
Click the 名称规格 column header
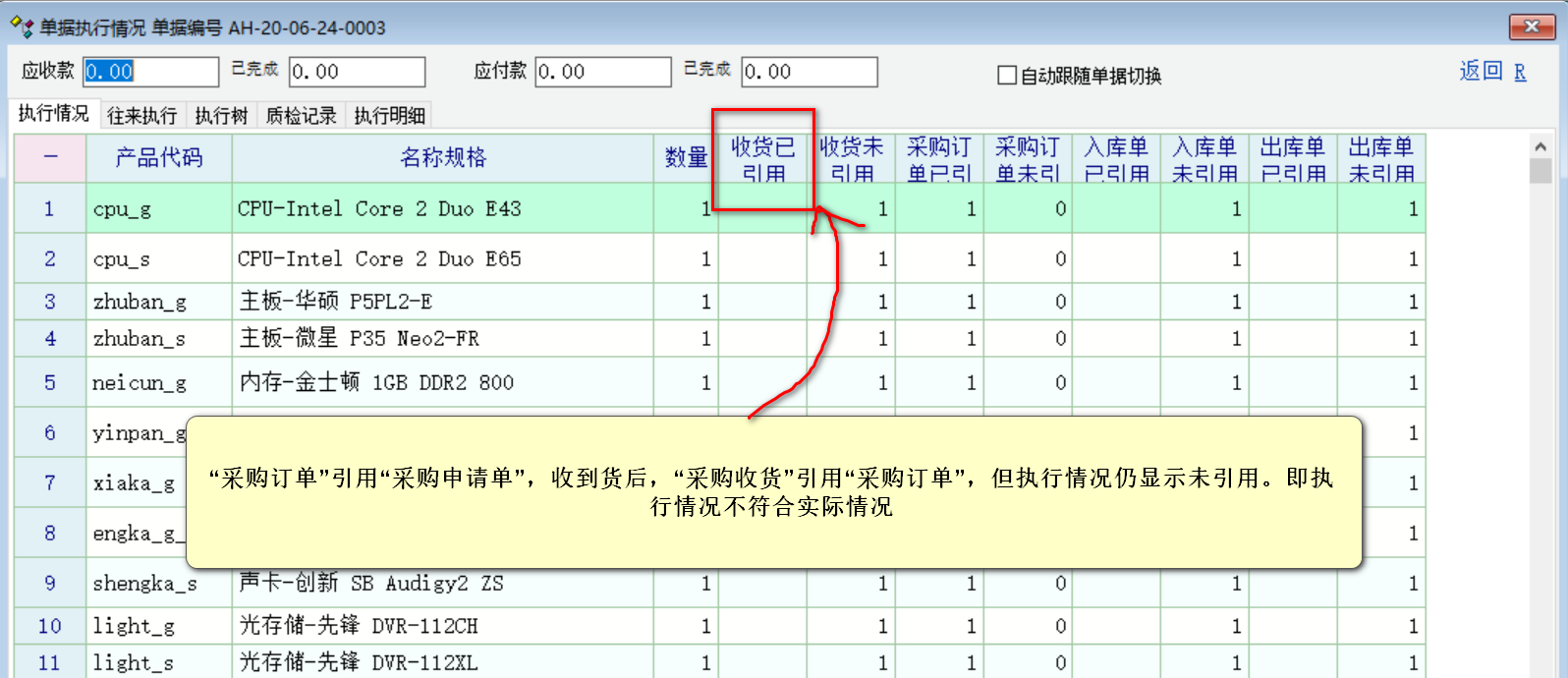[x=442, y=158]
